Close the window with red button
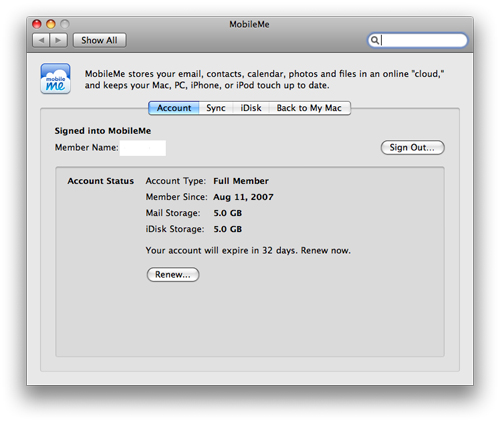The width and height of the screenshot is (500, 422). pyautogui.click(x=37, y=24)
